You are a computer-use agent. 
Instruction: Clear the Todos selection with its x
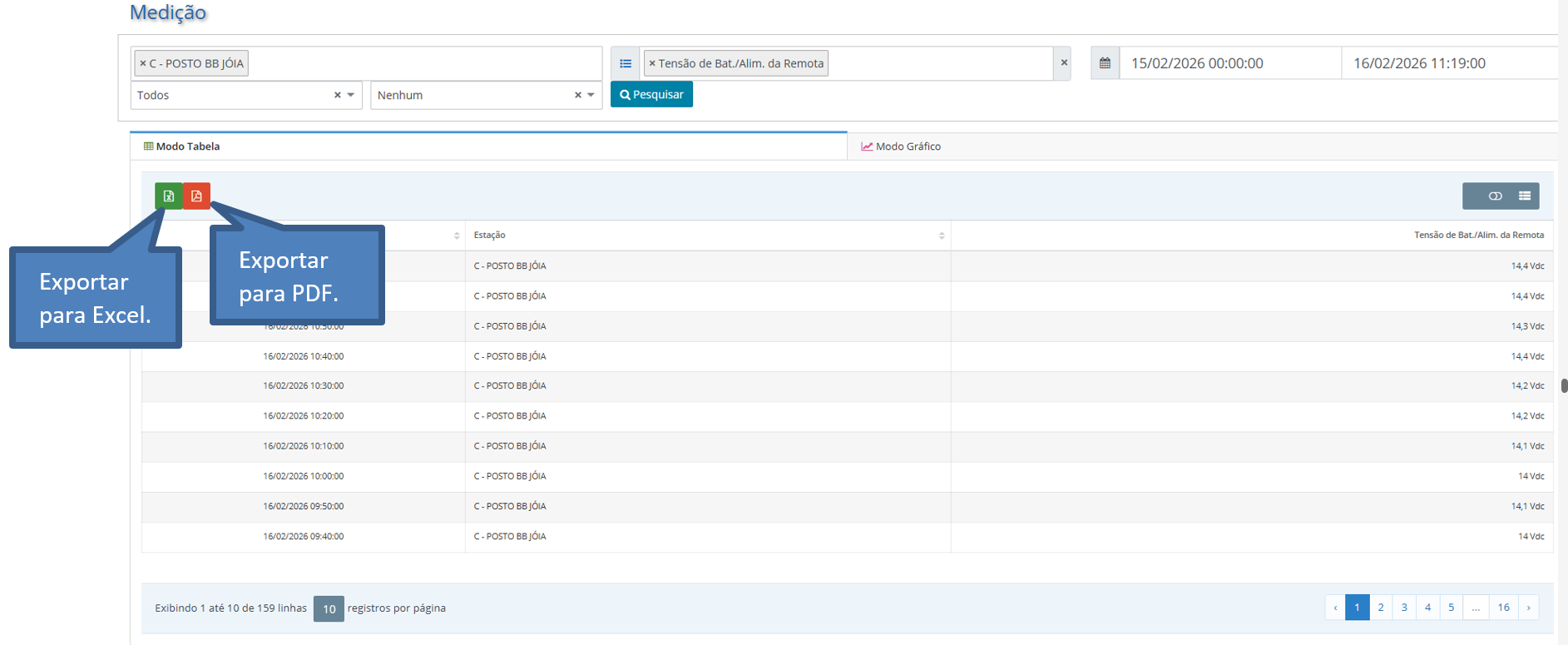(338, 95)
